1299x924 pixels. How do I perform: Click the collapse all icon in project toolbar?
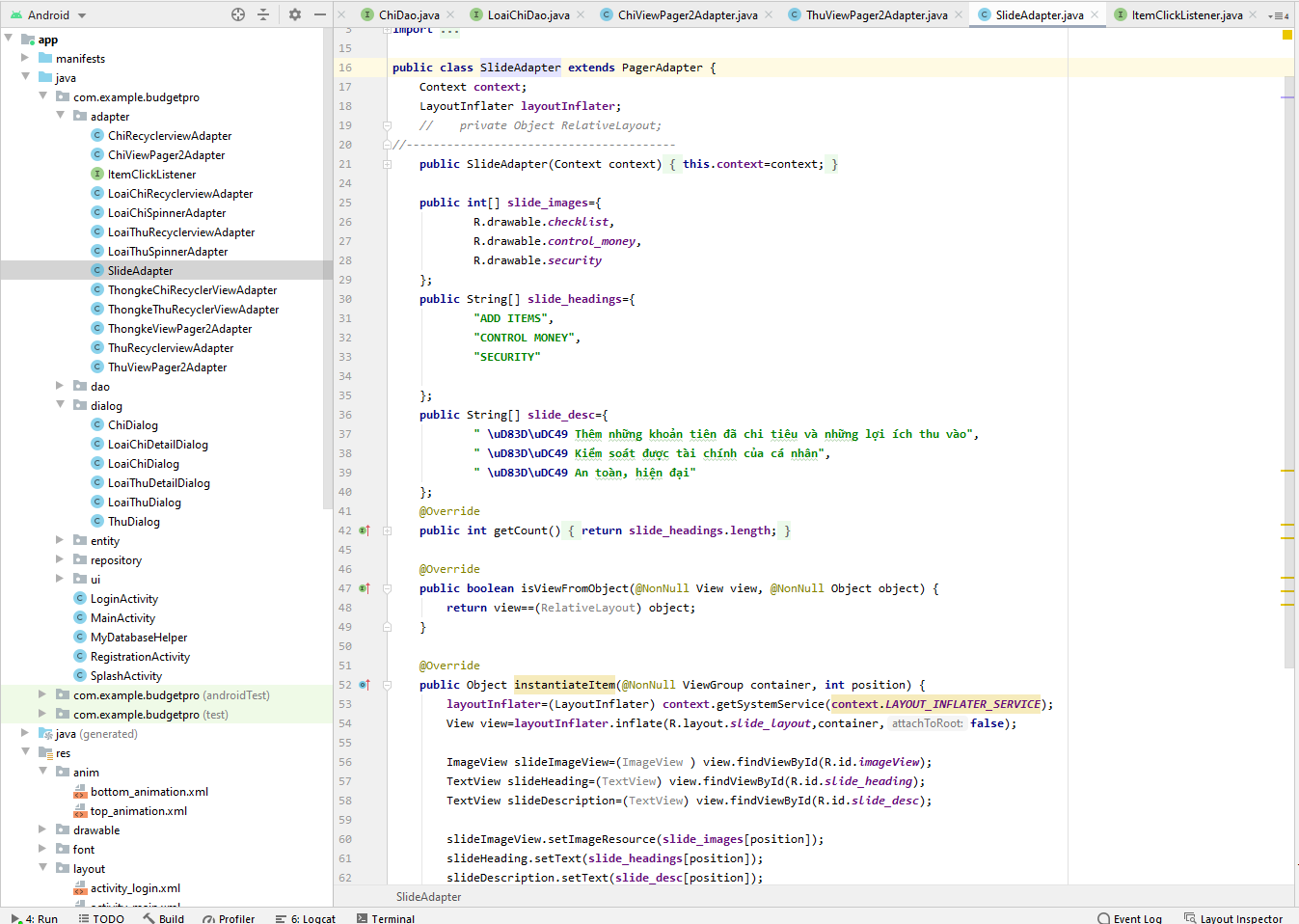(263, 14)
